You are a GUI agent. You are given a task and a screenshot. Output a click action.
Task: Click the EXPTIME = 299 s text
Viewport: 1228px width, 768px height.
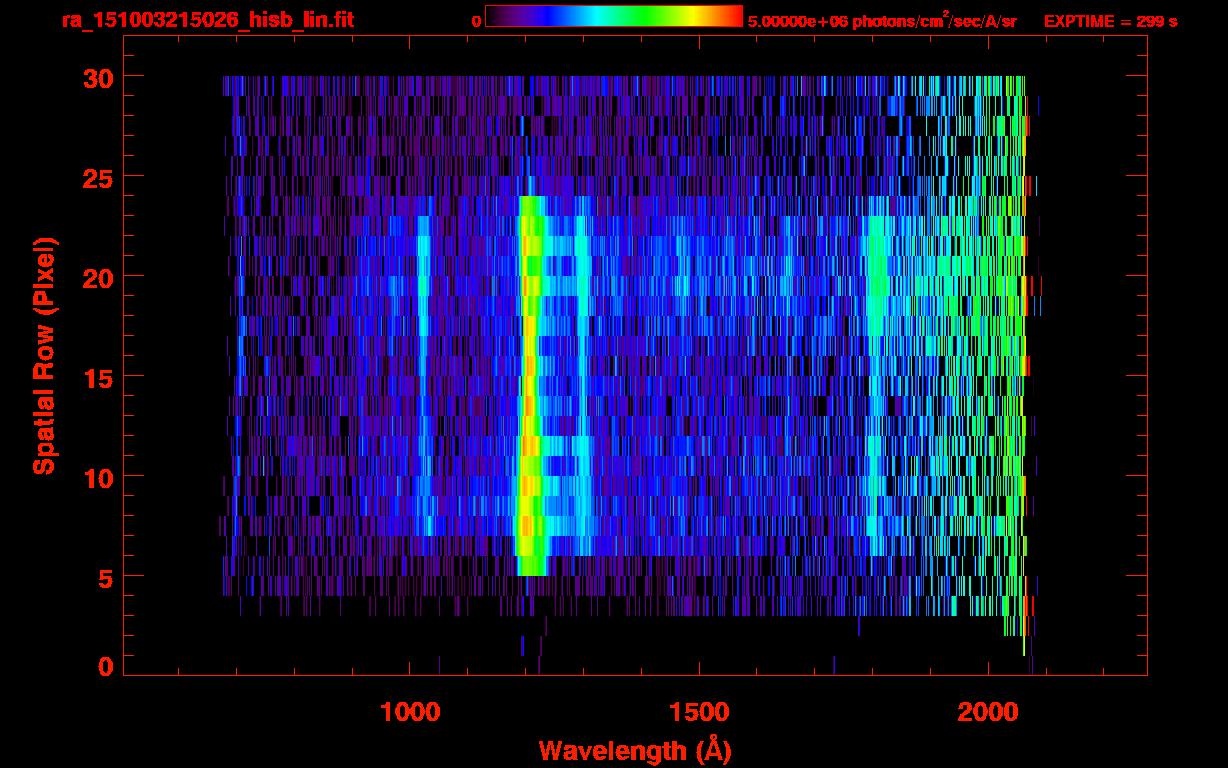click(1110, 21)
